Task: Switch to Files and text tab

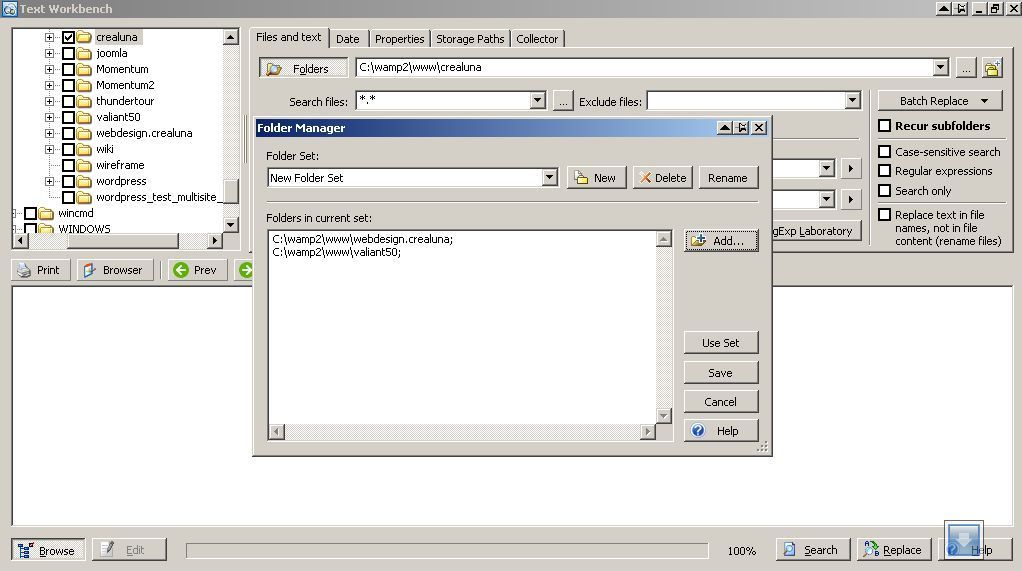Action: [289, 37]
